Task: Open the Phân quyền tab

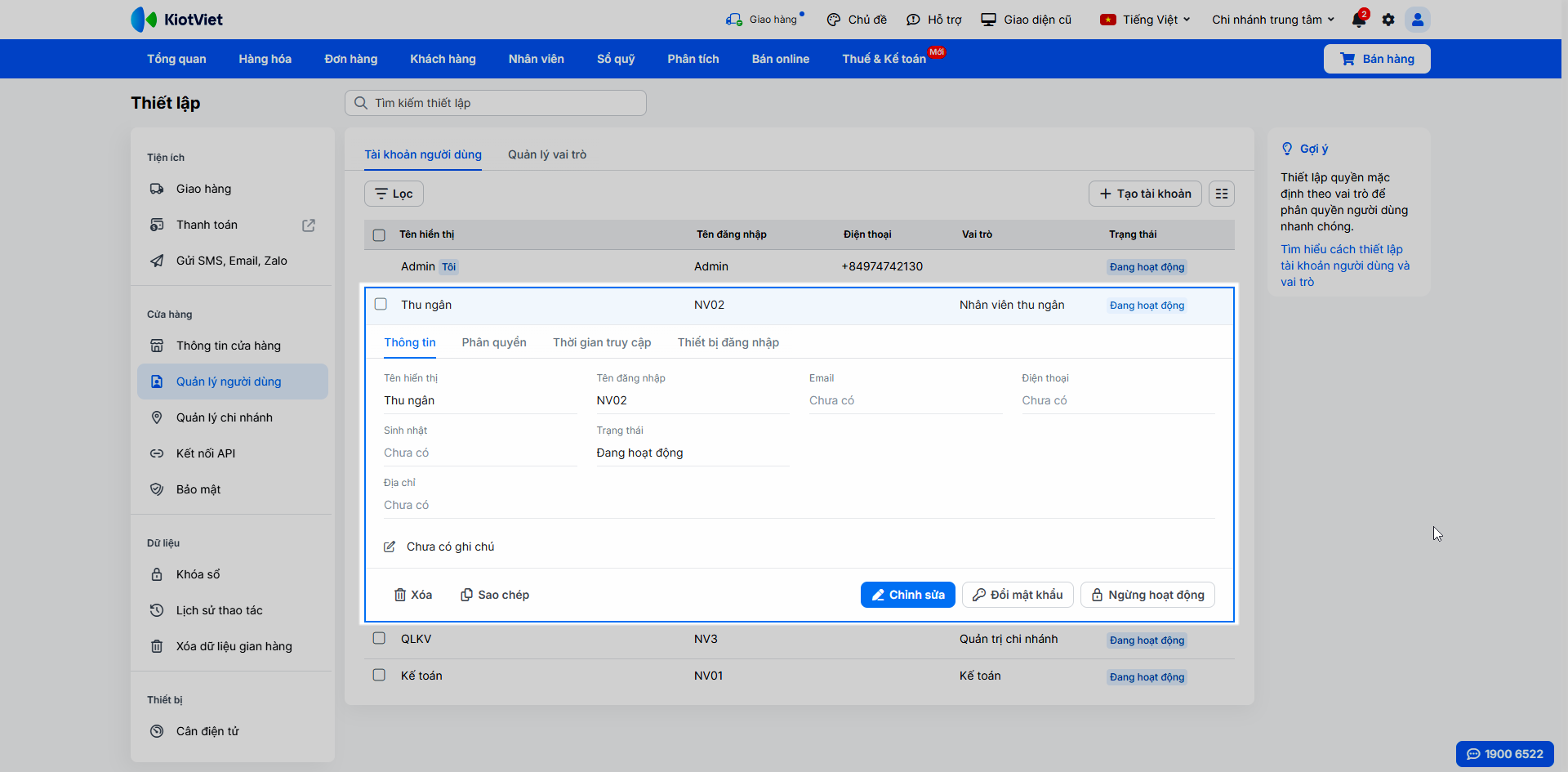Action: click(x=494, y=342)
